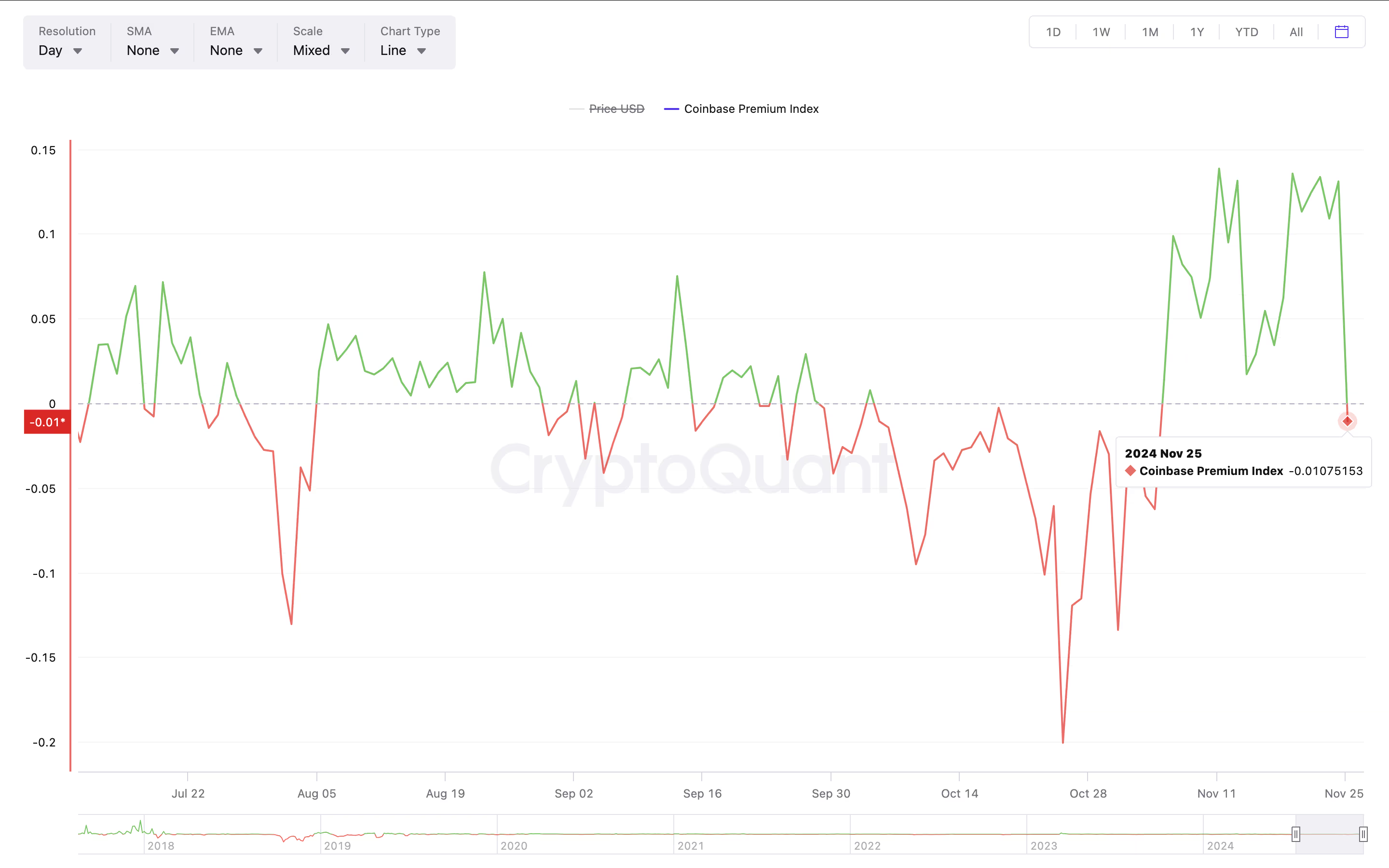Viewport: 1389px width, 868px height.
Task: Expand the SMA None dropdown
Action: (x=152, y=51)
